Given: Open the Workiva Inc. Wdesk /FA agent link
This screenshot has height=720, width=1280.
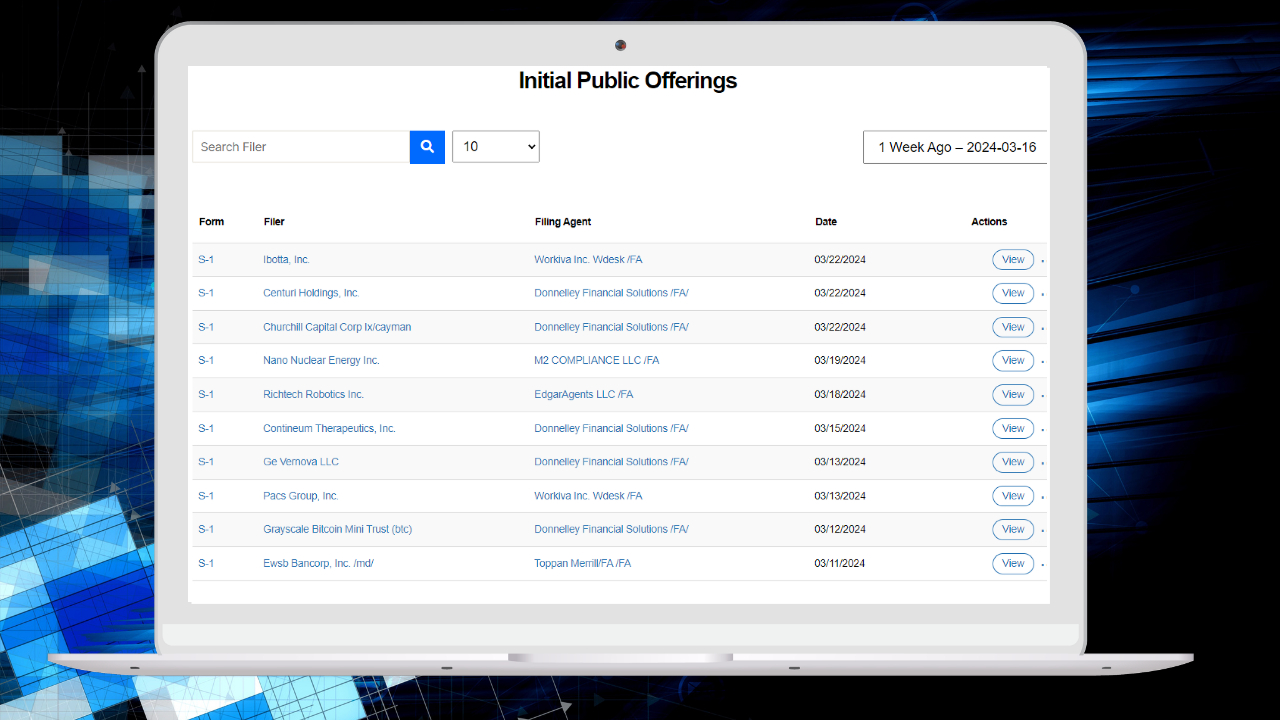Looking at the screenshot, I should coord(588,259).
